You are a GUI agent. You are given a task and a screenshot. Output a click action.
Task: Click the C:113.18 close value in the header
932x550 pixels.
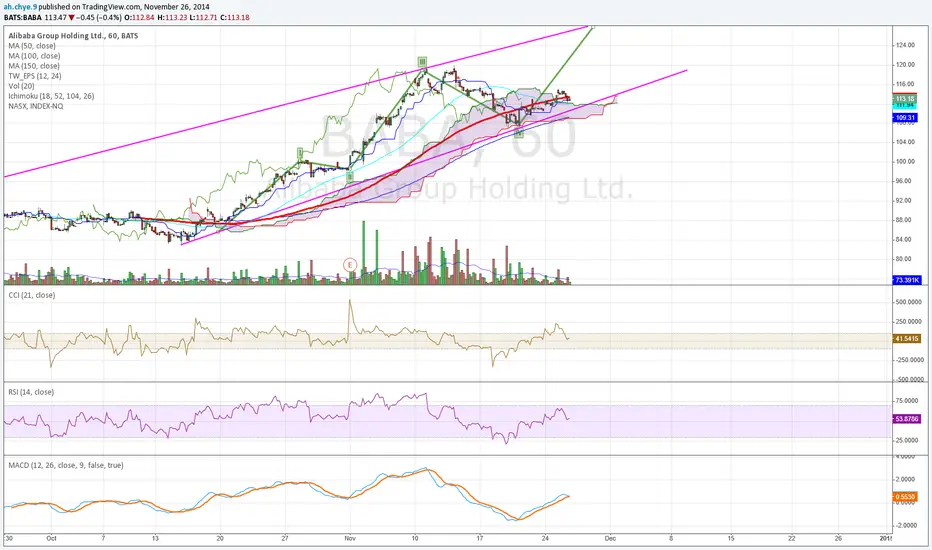(235, 17)
